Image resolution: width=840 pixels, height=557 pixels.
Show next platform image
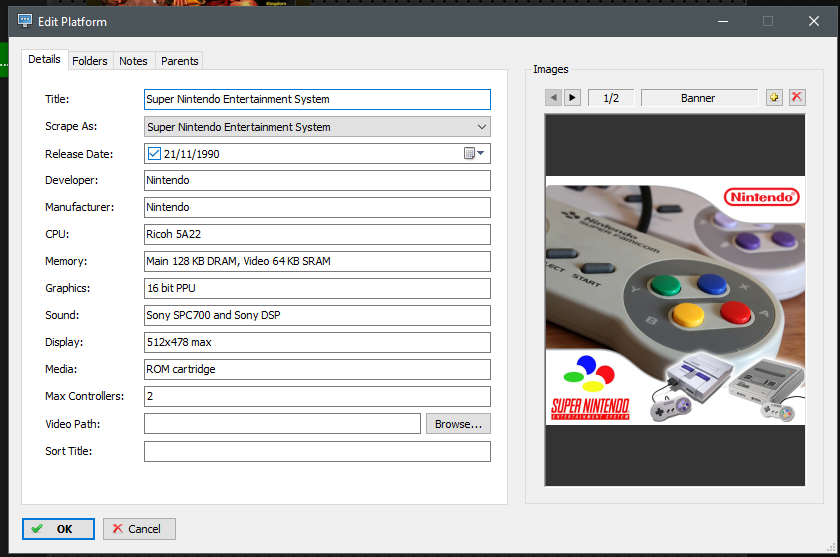pyautogui.click(x=573, y=97)
